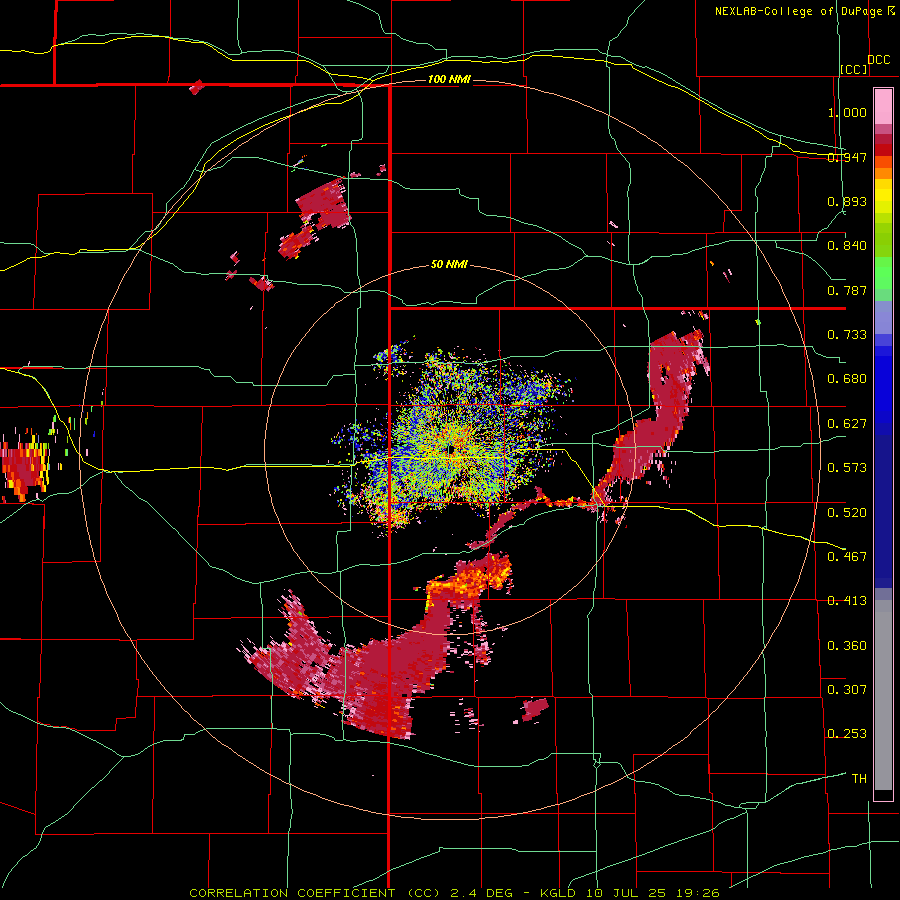Select the 1.000 scale value

click(847, 112)
